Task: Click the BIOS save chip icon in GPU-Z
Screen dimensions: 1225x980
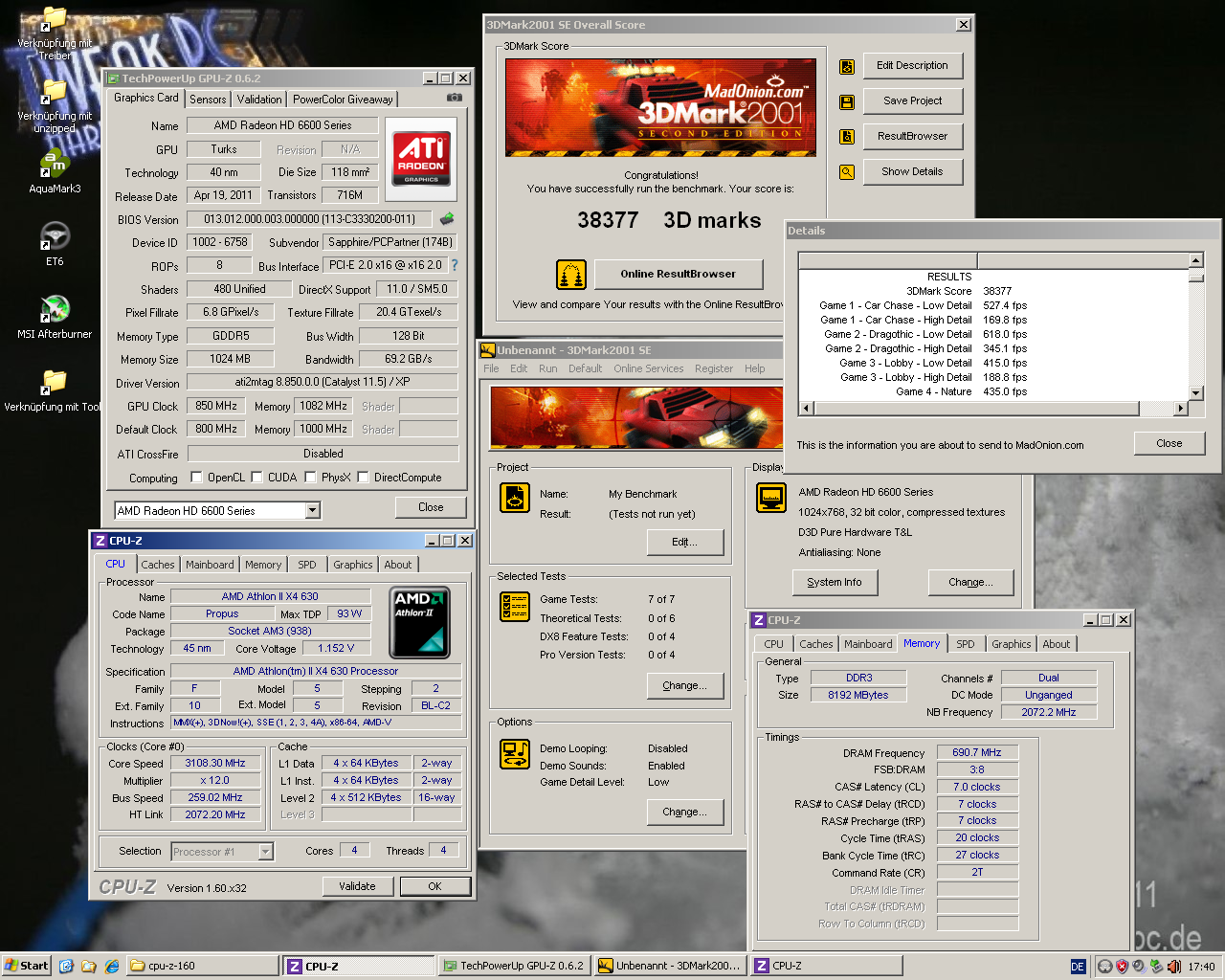Action: 447,218
